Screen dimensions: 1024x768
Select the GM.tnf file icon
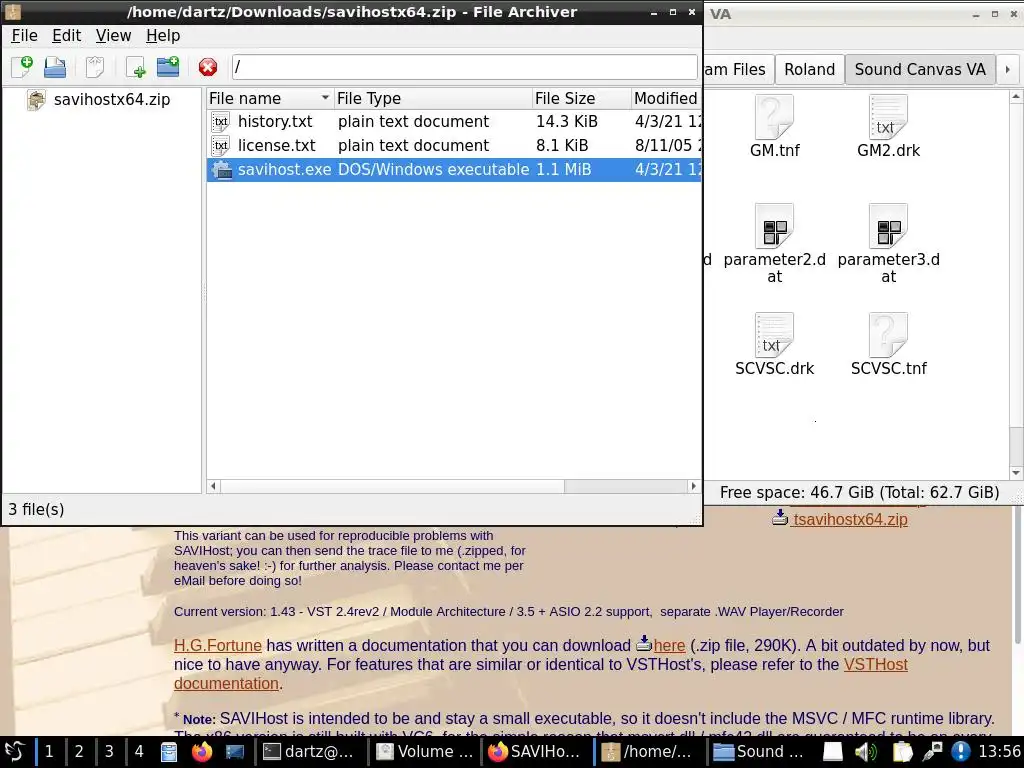coord(774,117)
